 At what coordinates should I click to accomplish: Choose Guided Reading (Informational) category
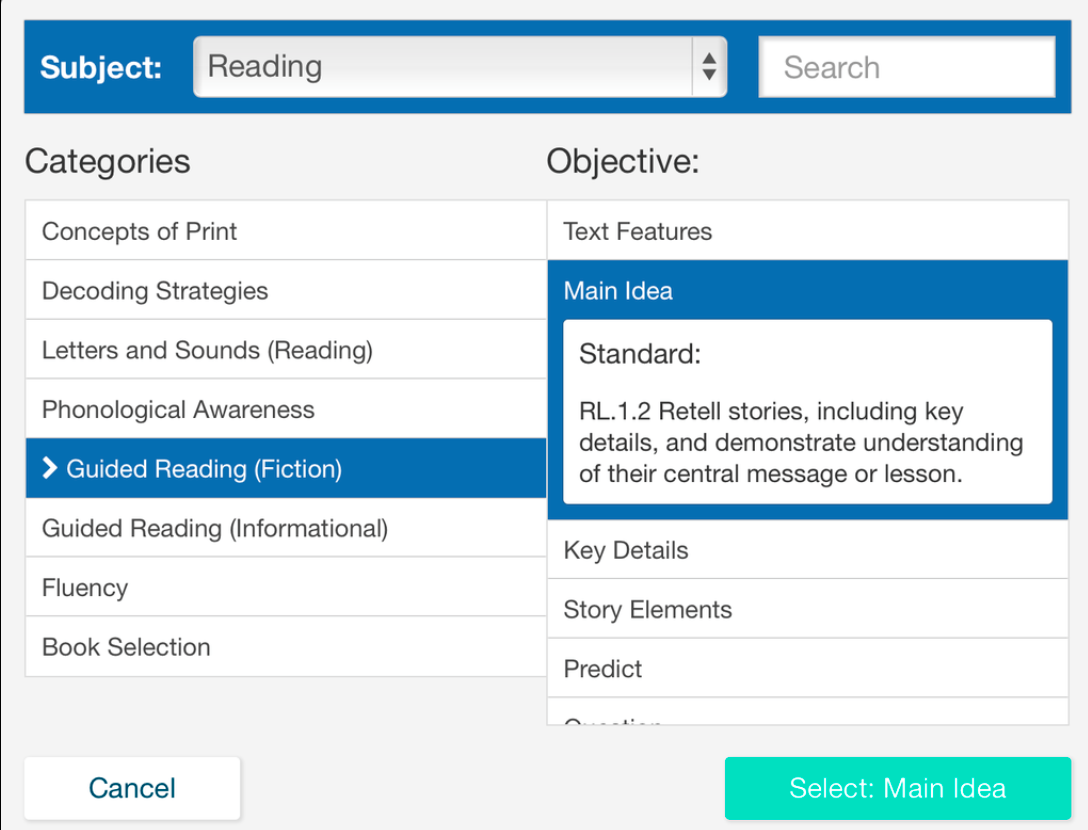click(285, 528)
